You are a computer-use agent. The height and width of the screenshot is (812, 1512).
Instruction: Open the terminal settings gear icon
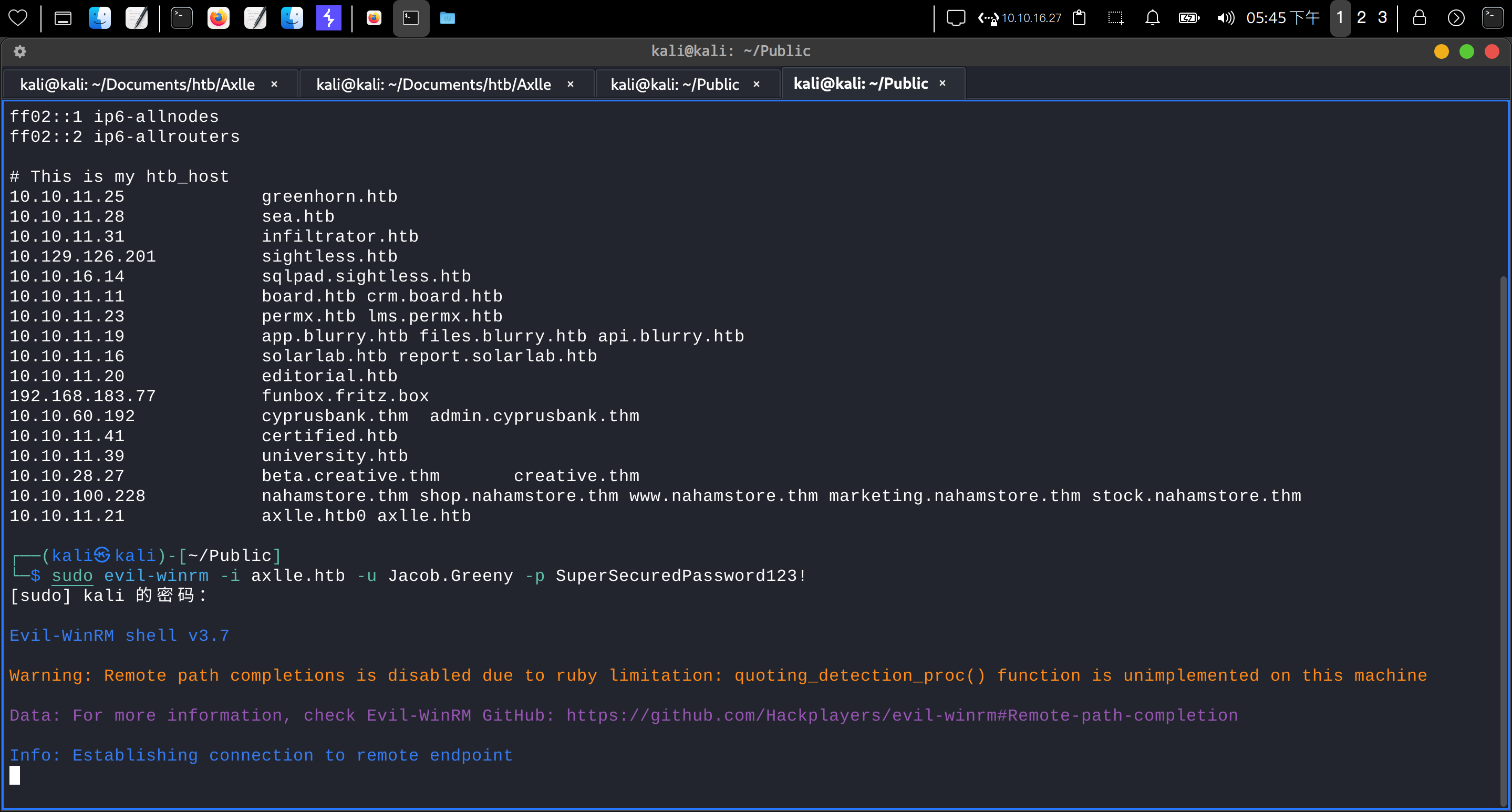19,51
